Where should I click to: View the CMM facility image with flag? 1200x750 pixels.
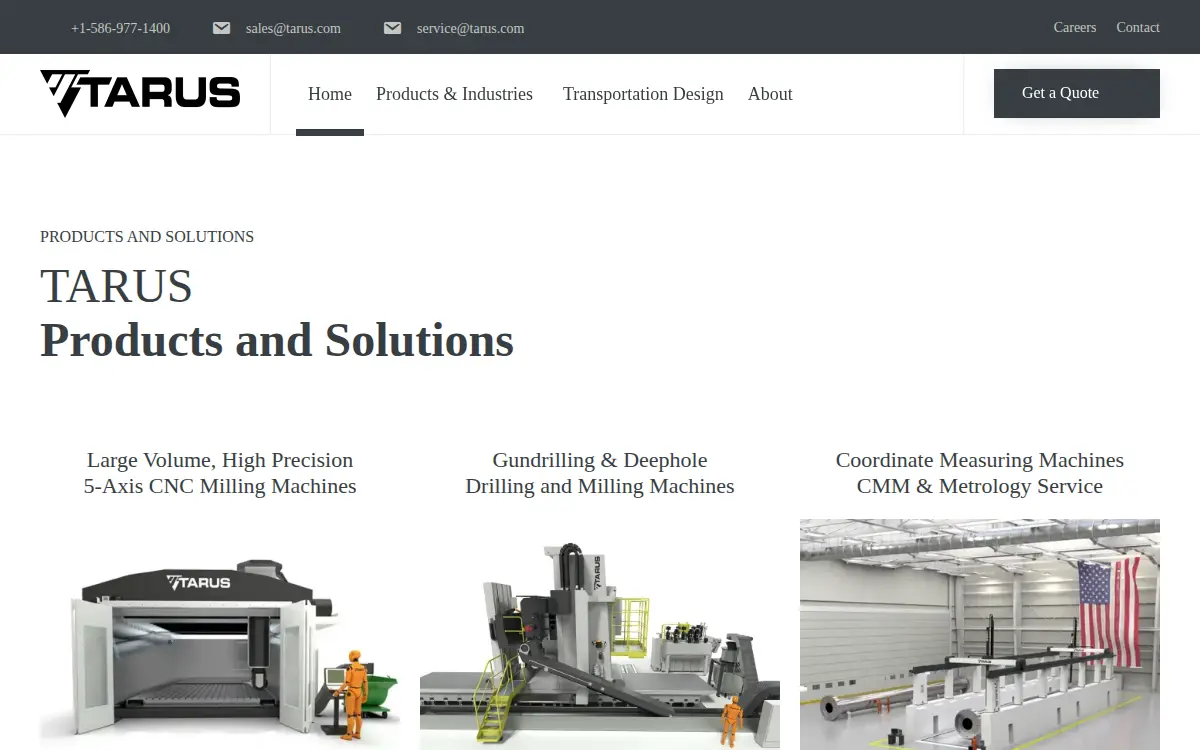[x=980, y=634]
